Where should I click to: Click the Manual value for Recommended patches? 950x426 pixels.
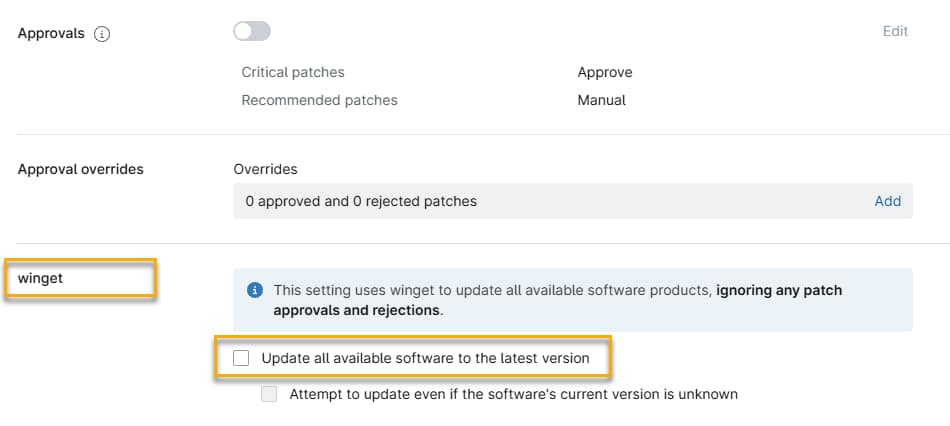[x=601, y=100]
